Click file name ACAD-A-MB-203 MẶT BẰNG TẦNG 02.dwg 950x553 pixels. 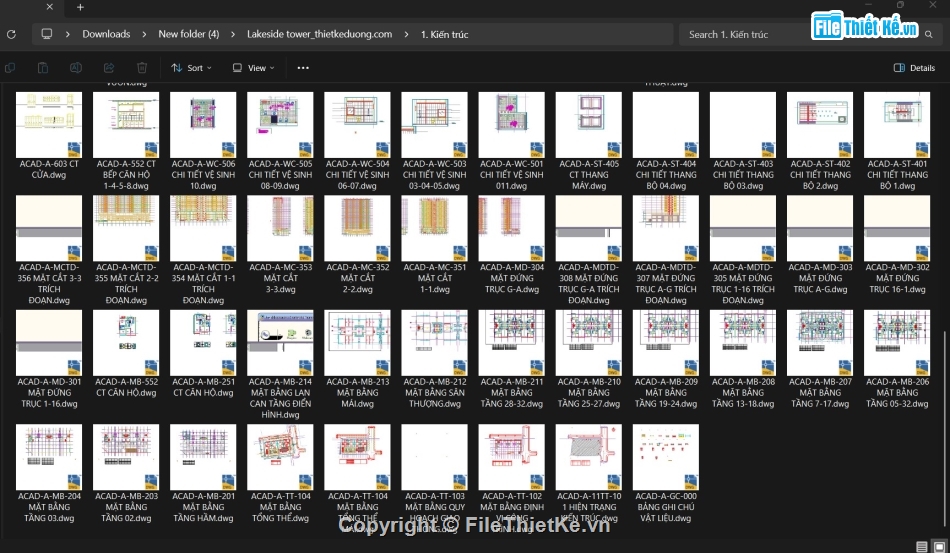[126, 507]
